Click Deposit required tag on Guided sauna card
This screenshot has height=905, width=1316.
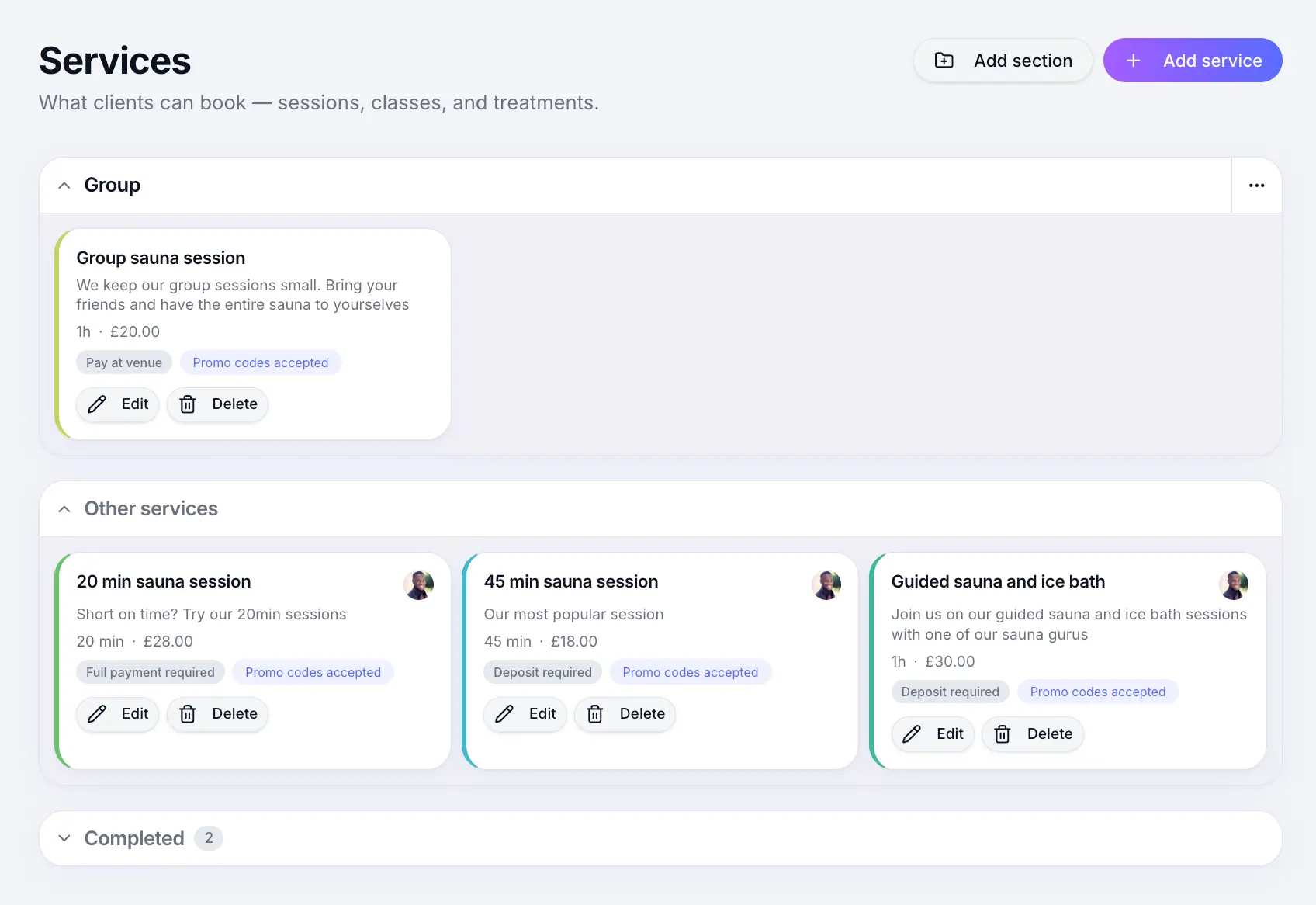(x=951, y=692)
